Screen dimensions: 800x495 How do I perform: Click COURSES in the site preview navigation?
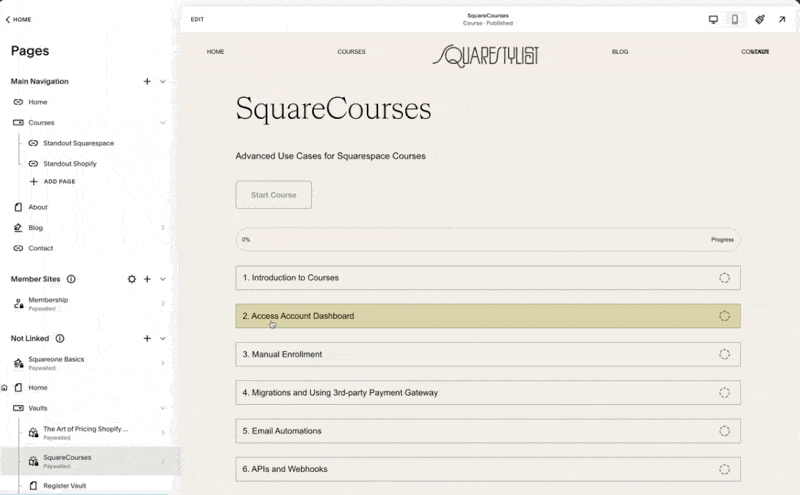coord(352,52)
